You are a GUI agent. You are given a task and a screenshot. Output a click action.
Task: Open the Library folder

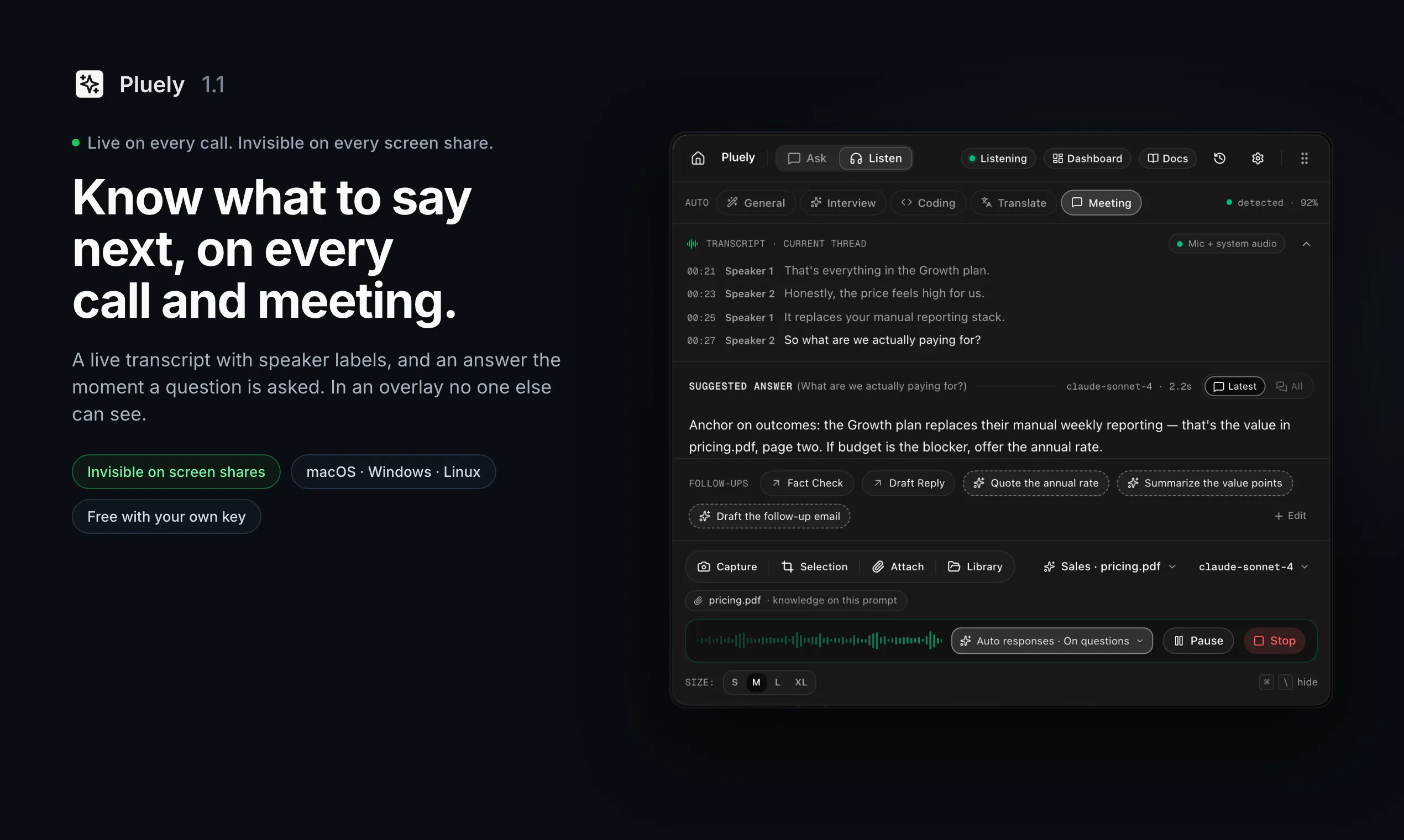[975, 566]
